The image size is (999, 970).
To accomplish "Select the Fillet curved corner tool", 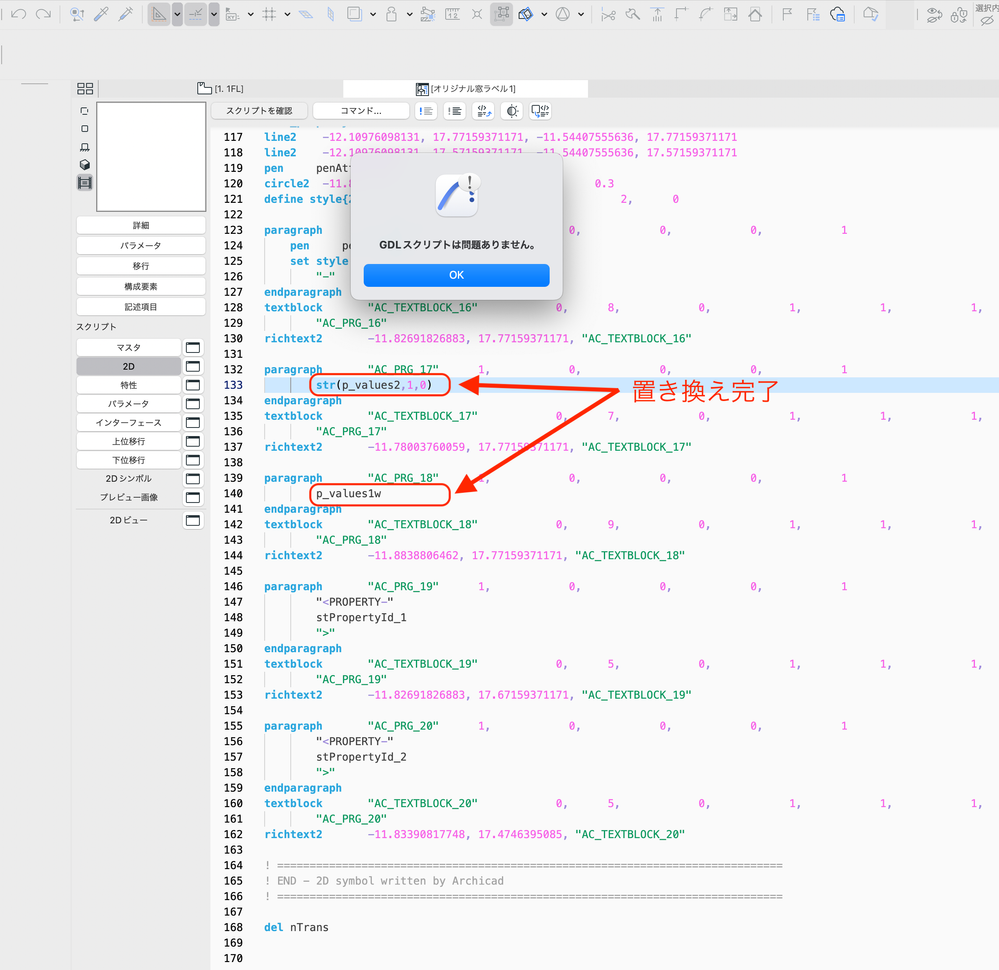I will click(705, 14).
